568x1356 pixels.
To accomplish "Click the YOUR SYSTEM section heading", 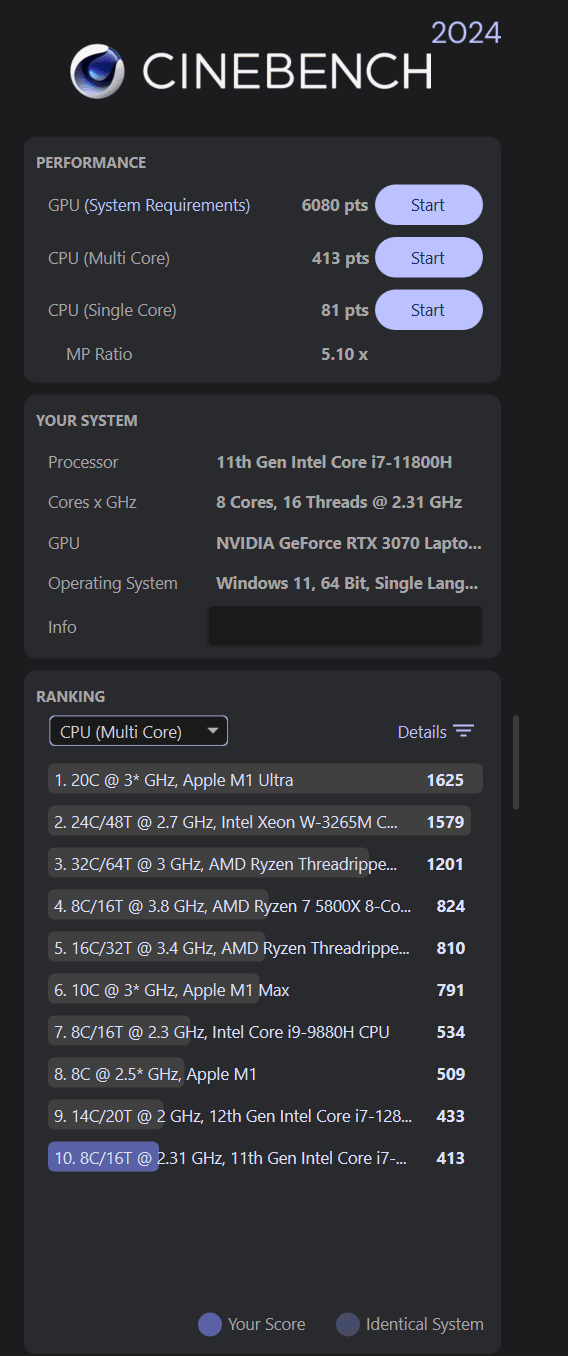I will pyautogui.click(x=87, y=420).
